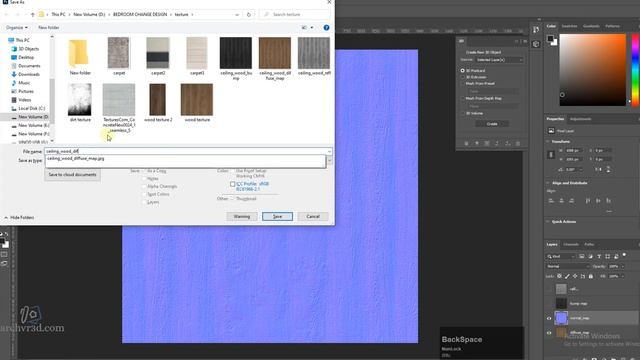Select the TexturesCom Concrete seamless file

coord(119,108)
